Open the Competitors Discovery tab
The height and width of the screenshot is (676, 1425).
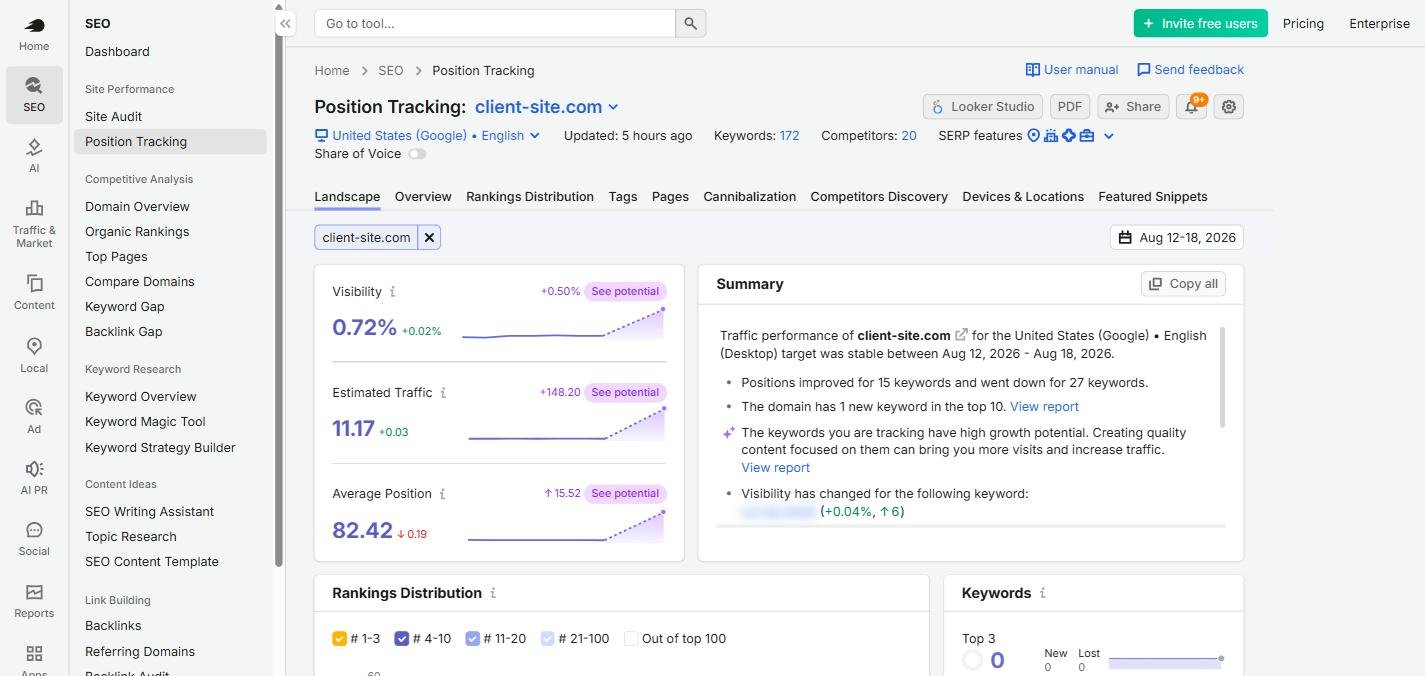879,197
